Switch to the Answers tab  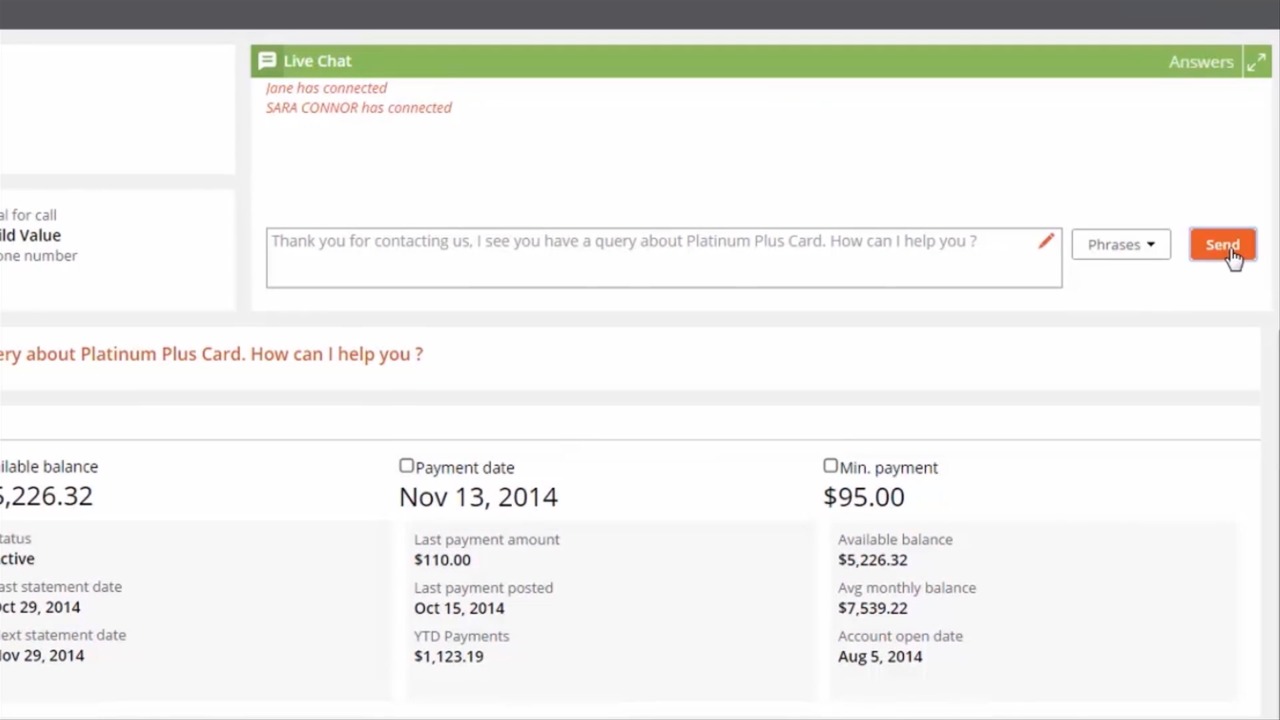(1200, 62)
